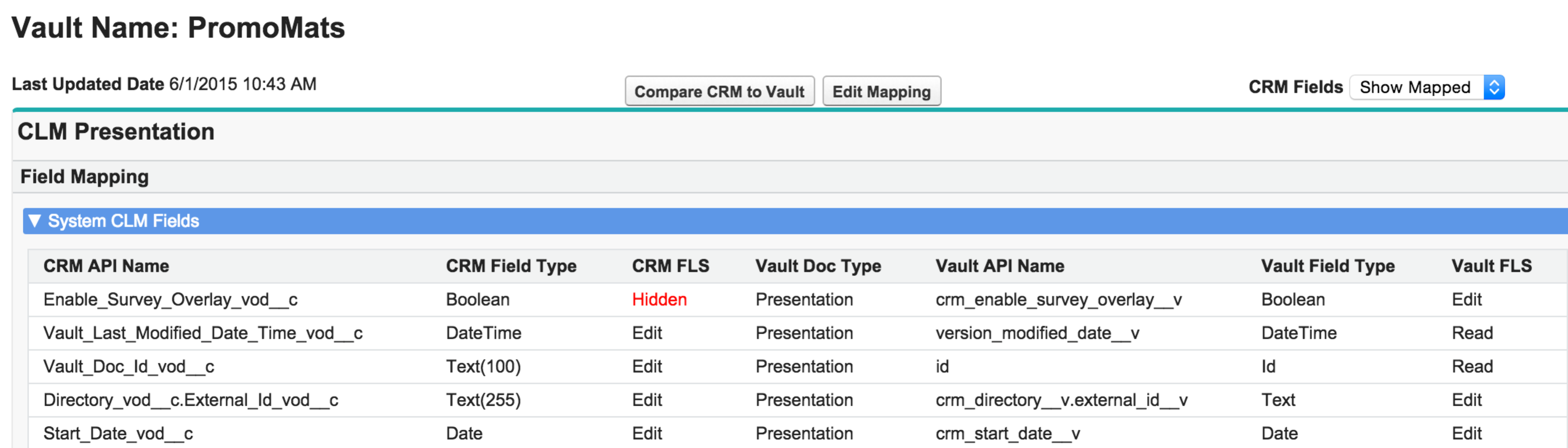Viewport: 1568px width, 448px height.
Task: Open the CRM Fields Show Mapped dropdown
Action: (1415, 87)
